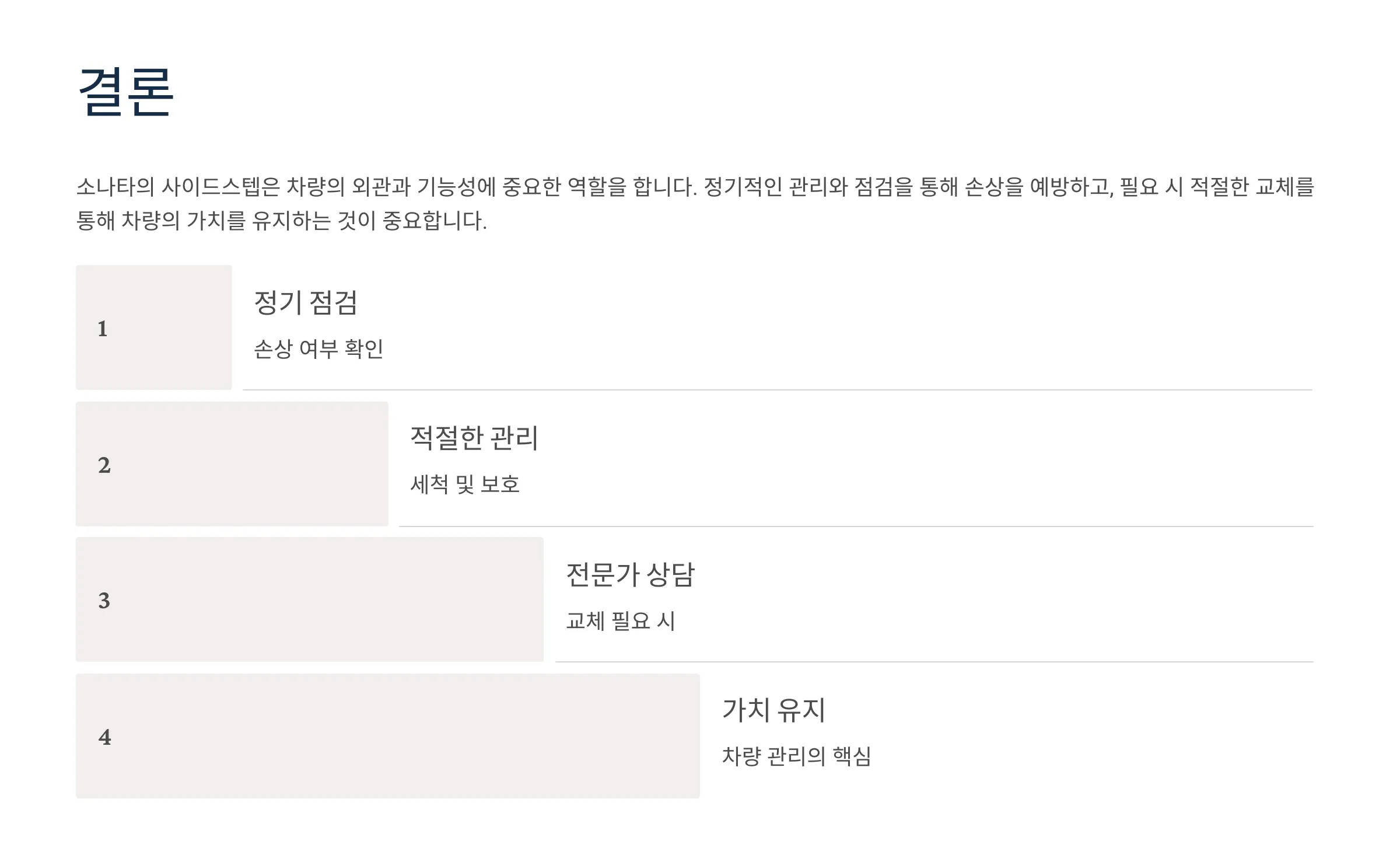Click the second line starting 통해 차량의 가치를
The height and width of the screenshot is (858, 1400).
pyautogui.click(x=282, y=221)
